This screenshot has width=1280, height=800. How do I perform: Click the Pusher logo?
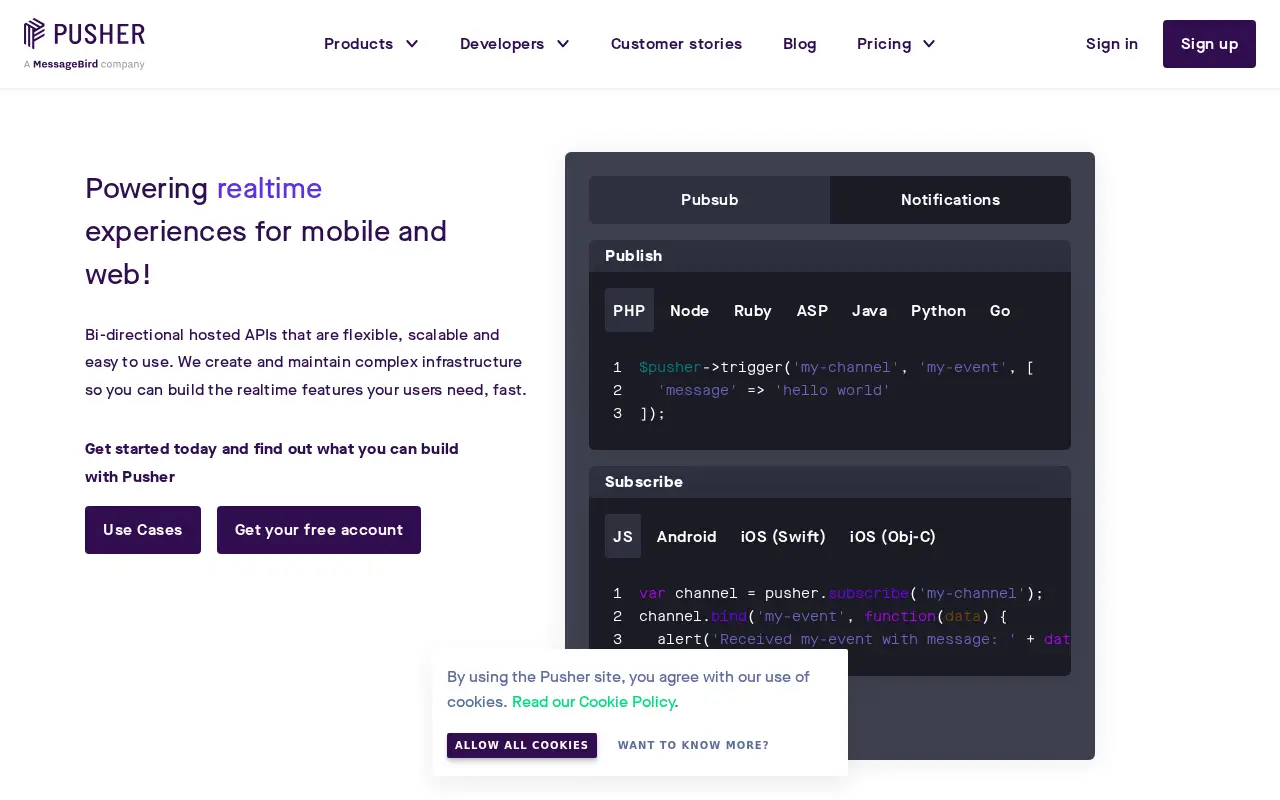coord(84,34)
